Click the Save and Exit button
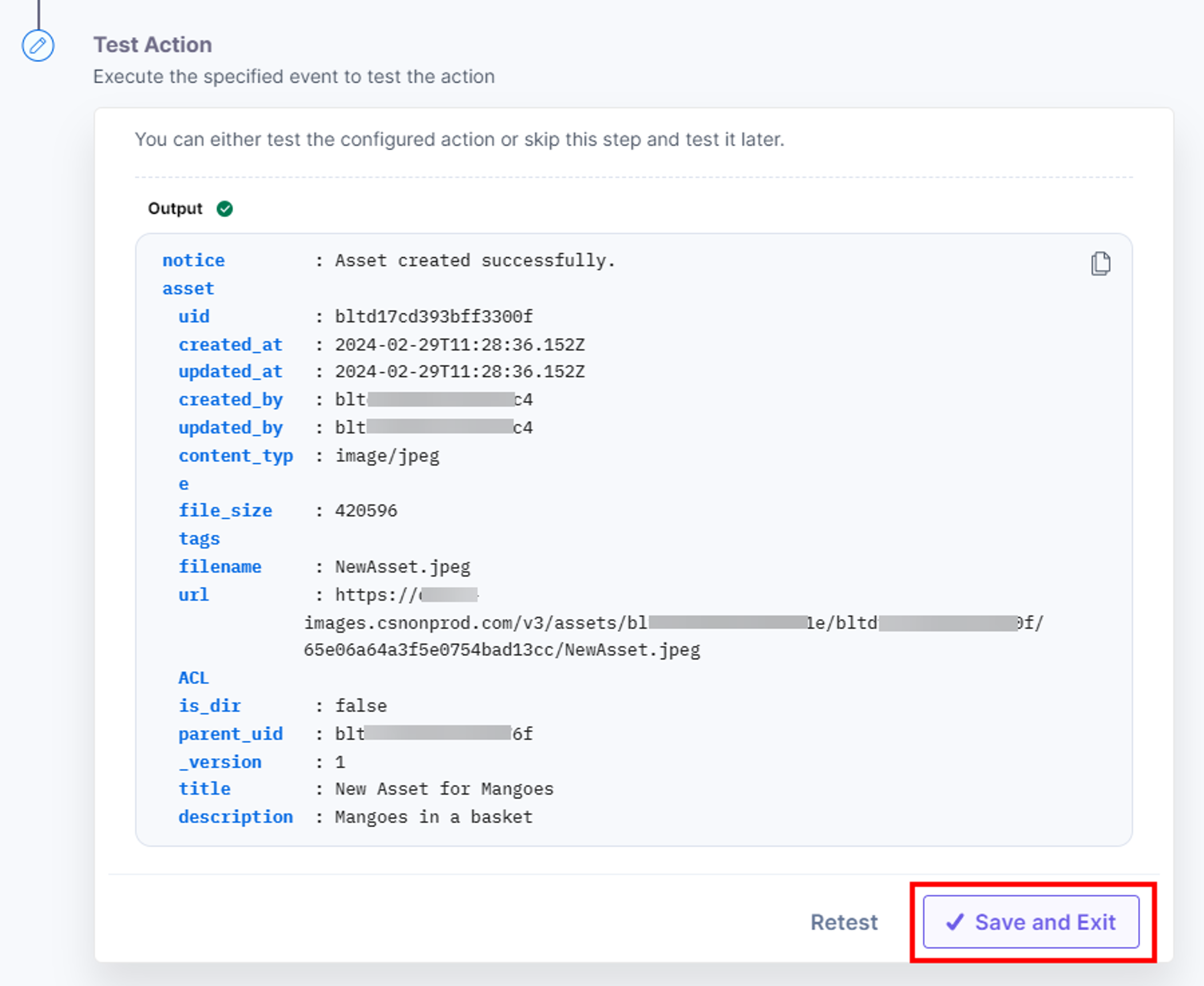Viewport: 1204px width, 986px height. coord(1031,922)
